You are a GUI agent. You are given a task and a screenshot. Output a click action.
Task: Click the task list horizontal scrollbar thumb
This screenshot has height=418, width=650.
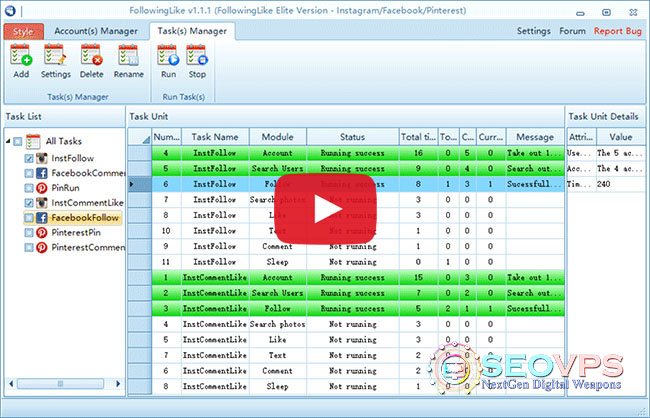(x=61, y=384)
